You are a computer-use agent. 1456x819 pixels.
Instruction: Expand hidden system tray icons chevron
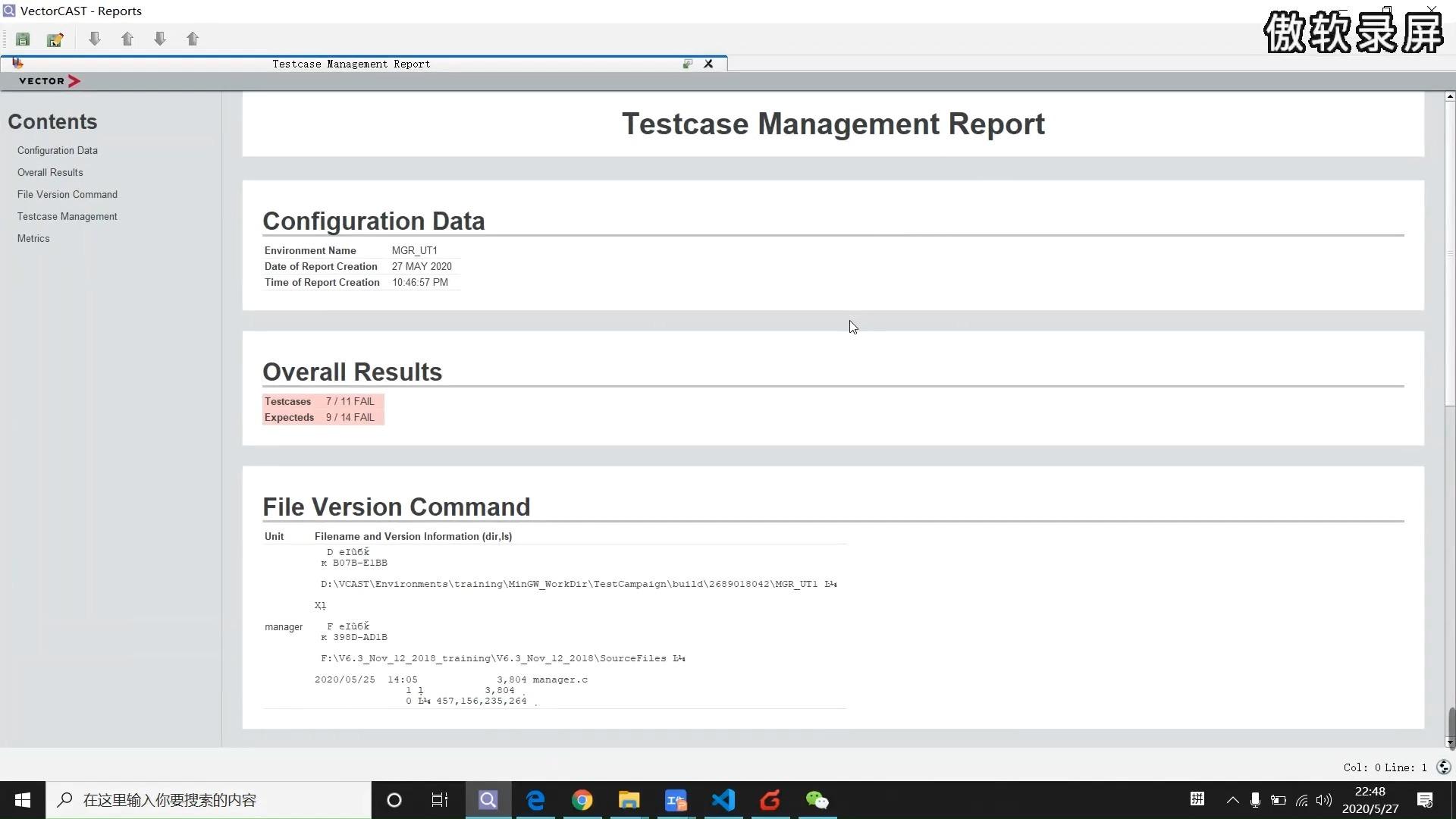pos(1232,800)
